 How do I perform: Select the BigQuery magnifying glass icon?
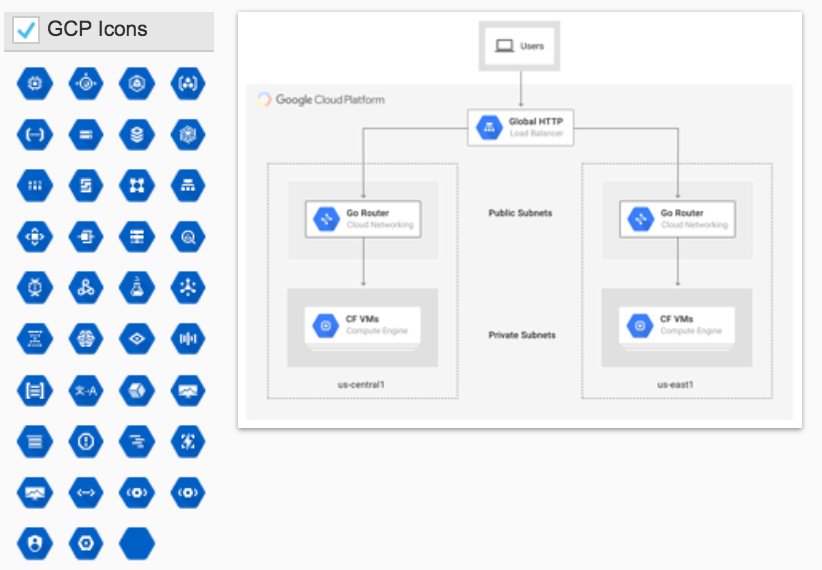[x=188, y=237]
